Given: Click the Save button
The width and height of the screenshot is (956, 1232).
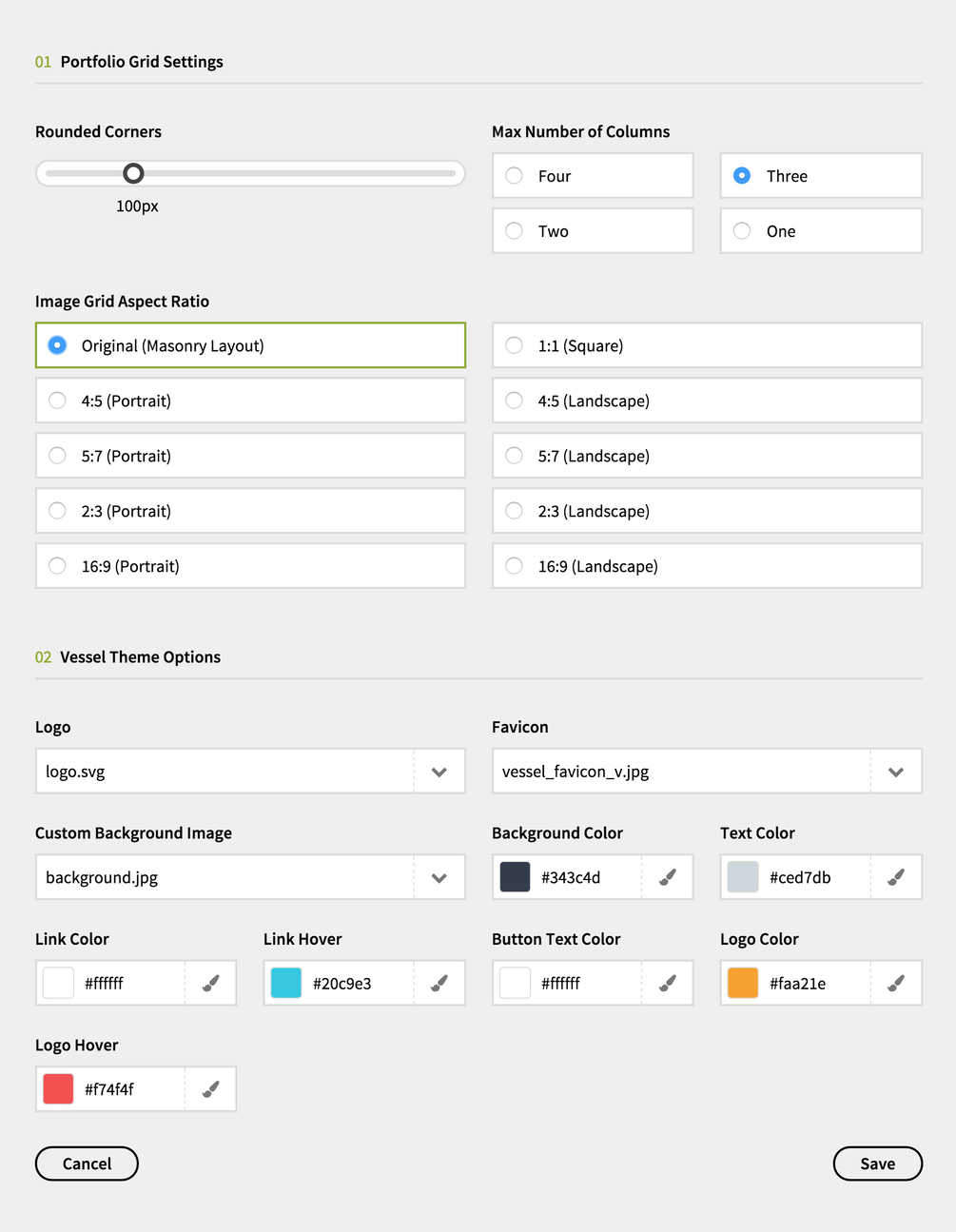Looking at the screenshot, I should [877, 1164].
